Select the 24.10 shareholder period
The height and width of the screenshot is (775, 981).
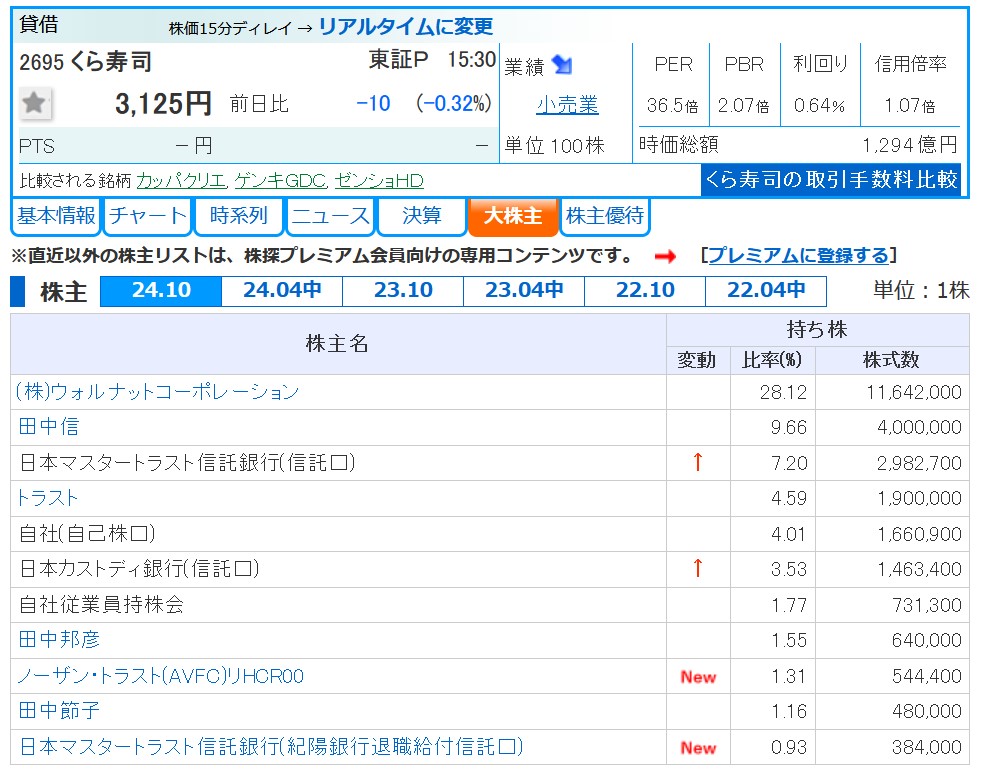point(161,290)
